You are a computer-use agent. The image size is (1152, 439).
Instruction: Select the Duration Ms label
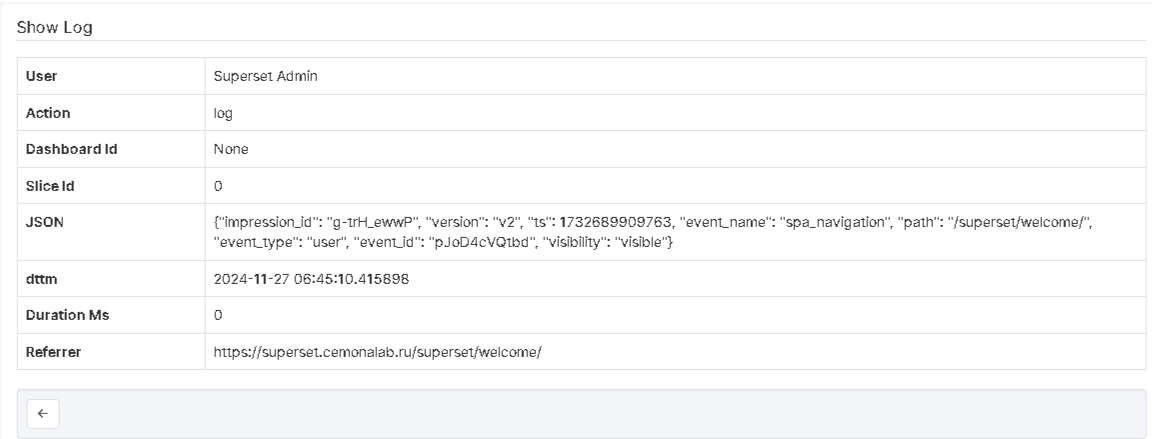pyautogui.click(x=67, y=315)
